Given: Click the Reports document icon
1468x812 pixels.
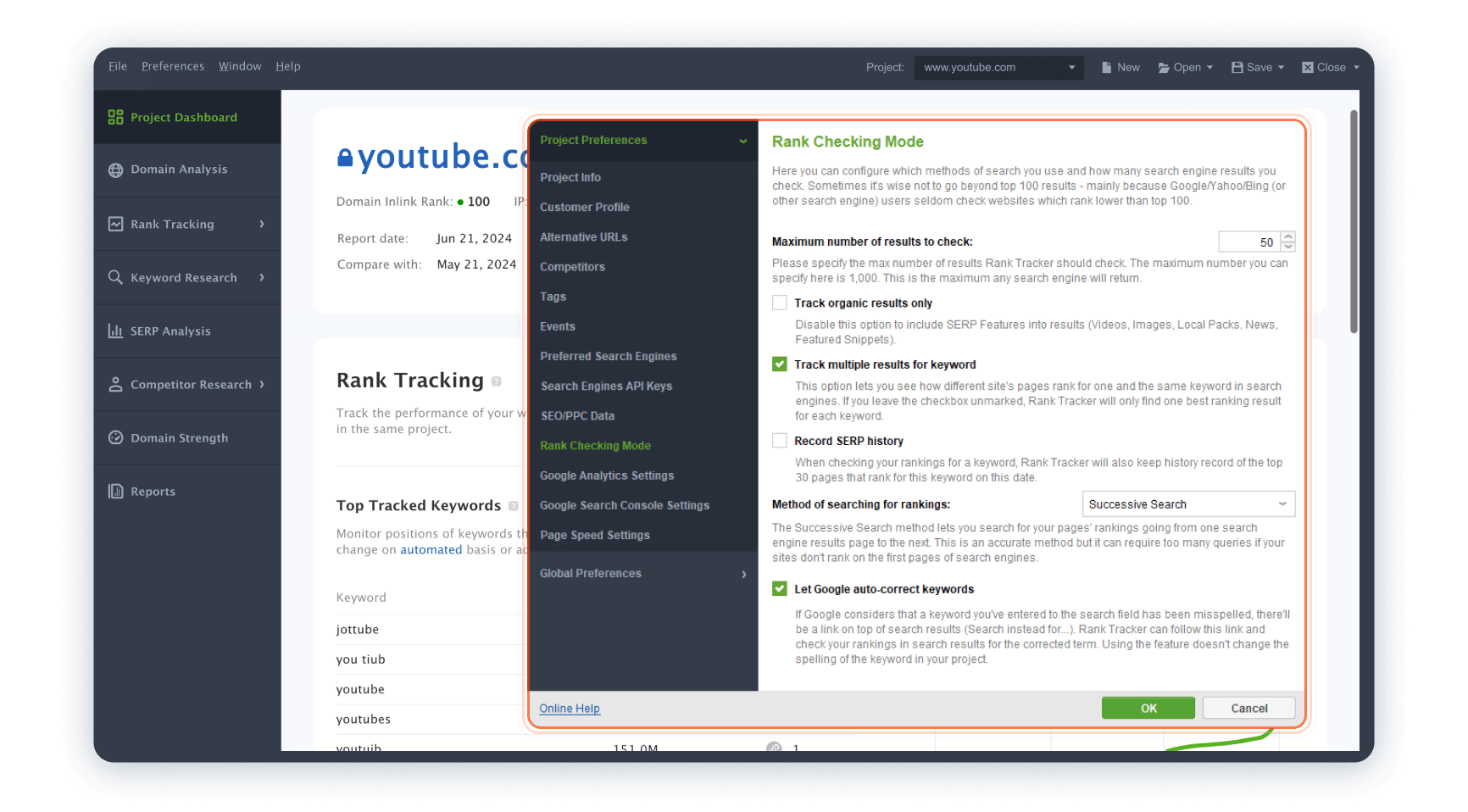Looking at the screenshot, I should (115, 491).
